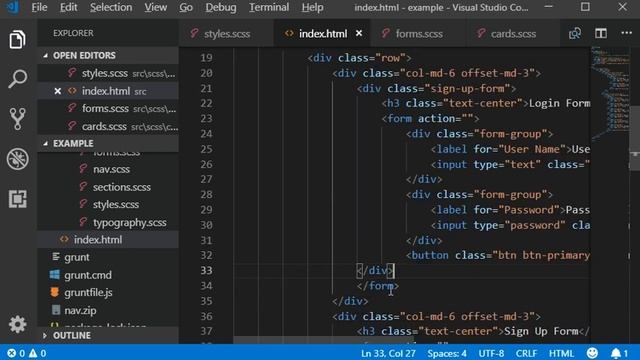This screenshot has height=360, width=640.
Task: Click line number 33 in the gutter
Action: 206,271
